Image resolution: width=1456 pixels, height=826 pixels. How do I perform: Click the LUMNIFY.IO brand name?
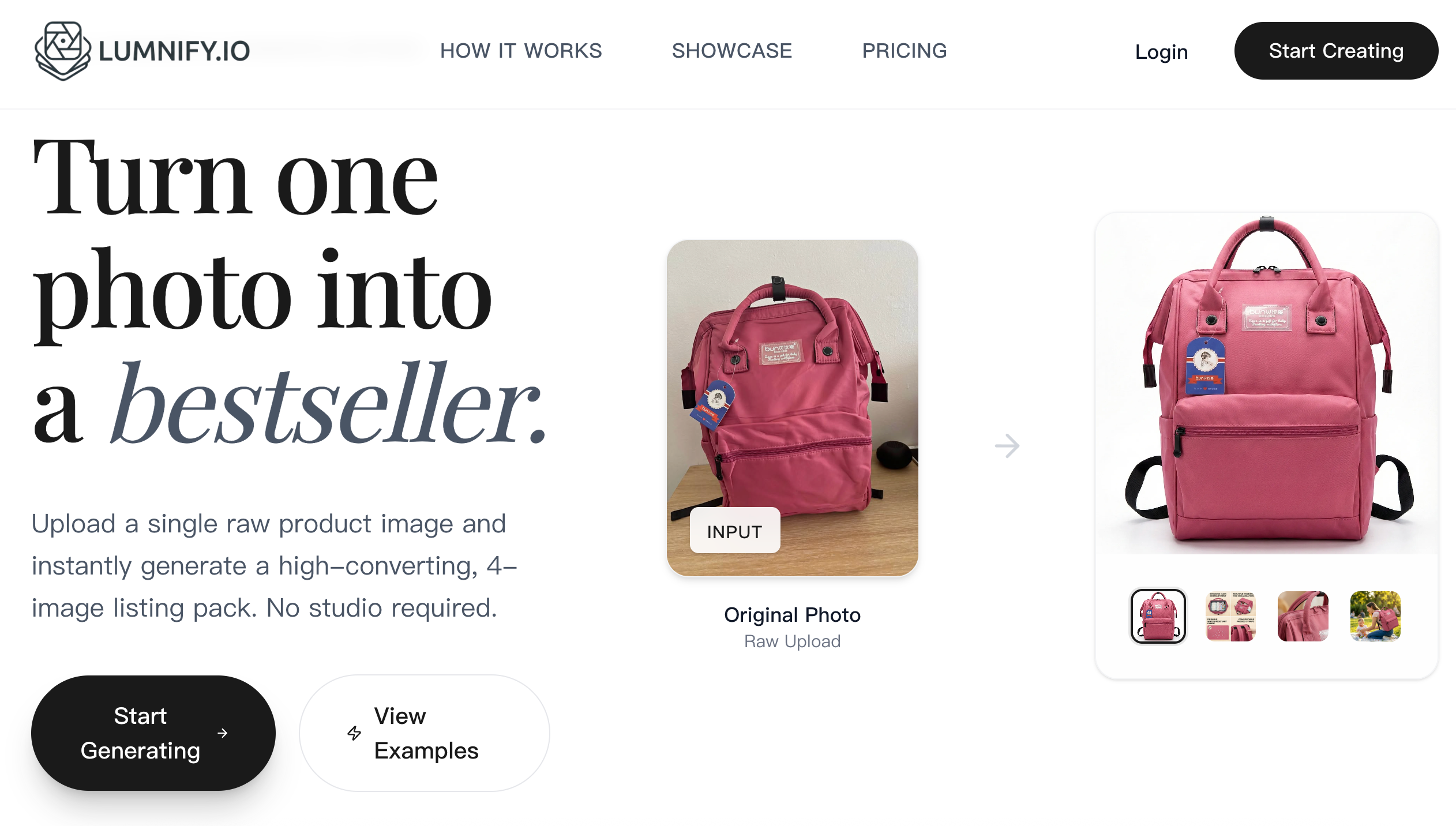tap(174, 51)
